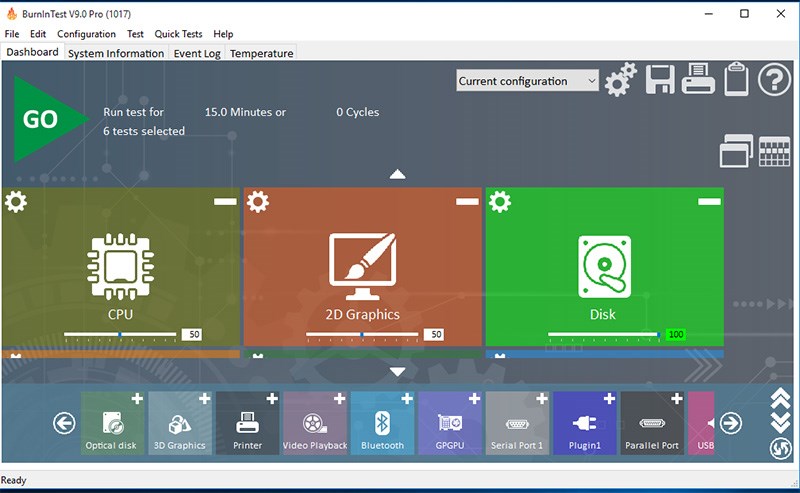Click the 15.0 Minutes duration text
800x493 pixels.
[245, 112]
